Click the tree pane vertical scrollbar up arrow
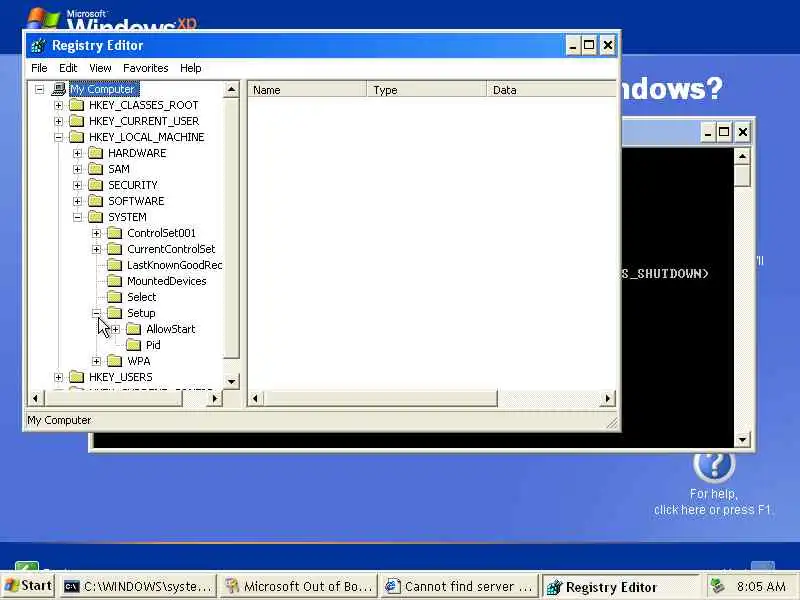This screenshot has width=800, height=600. coord(232,89)
